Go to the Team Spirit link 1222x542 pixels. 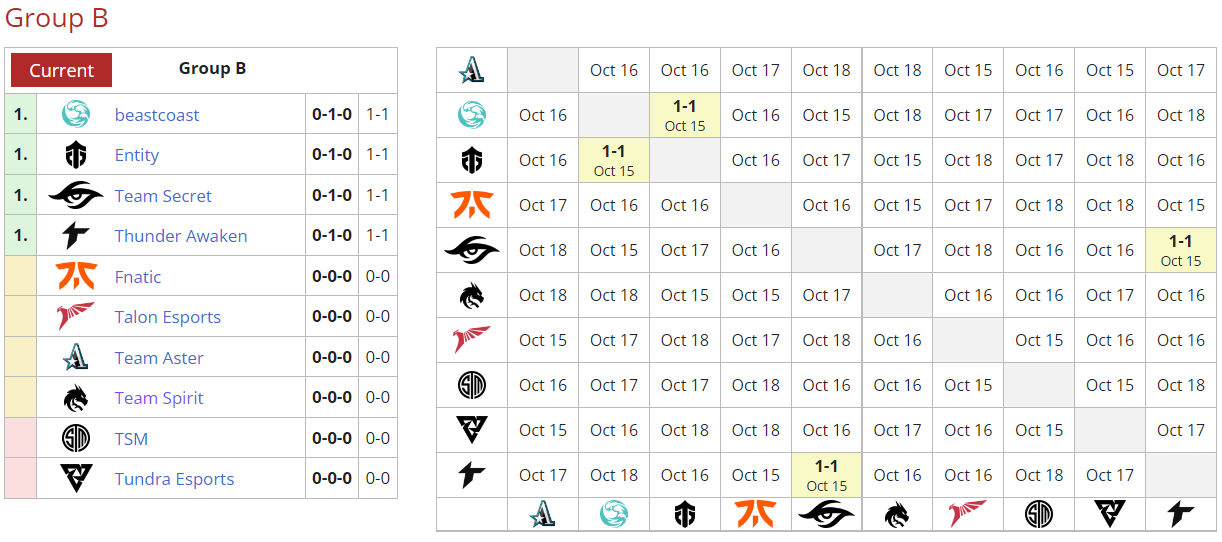159,398
